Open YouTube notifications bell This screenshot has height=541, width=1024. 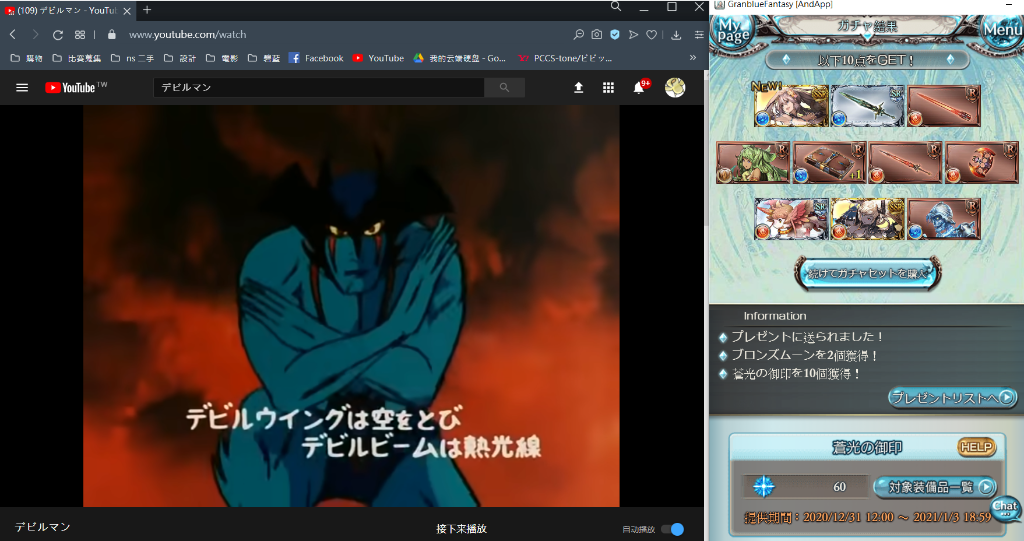click(x=639, y=88)
